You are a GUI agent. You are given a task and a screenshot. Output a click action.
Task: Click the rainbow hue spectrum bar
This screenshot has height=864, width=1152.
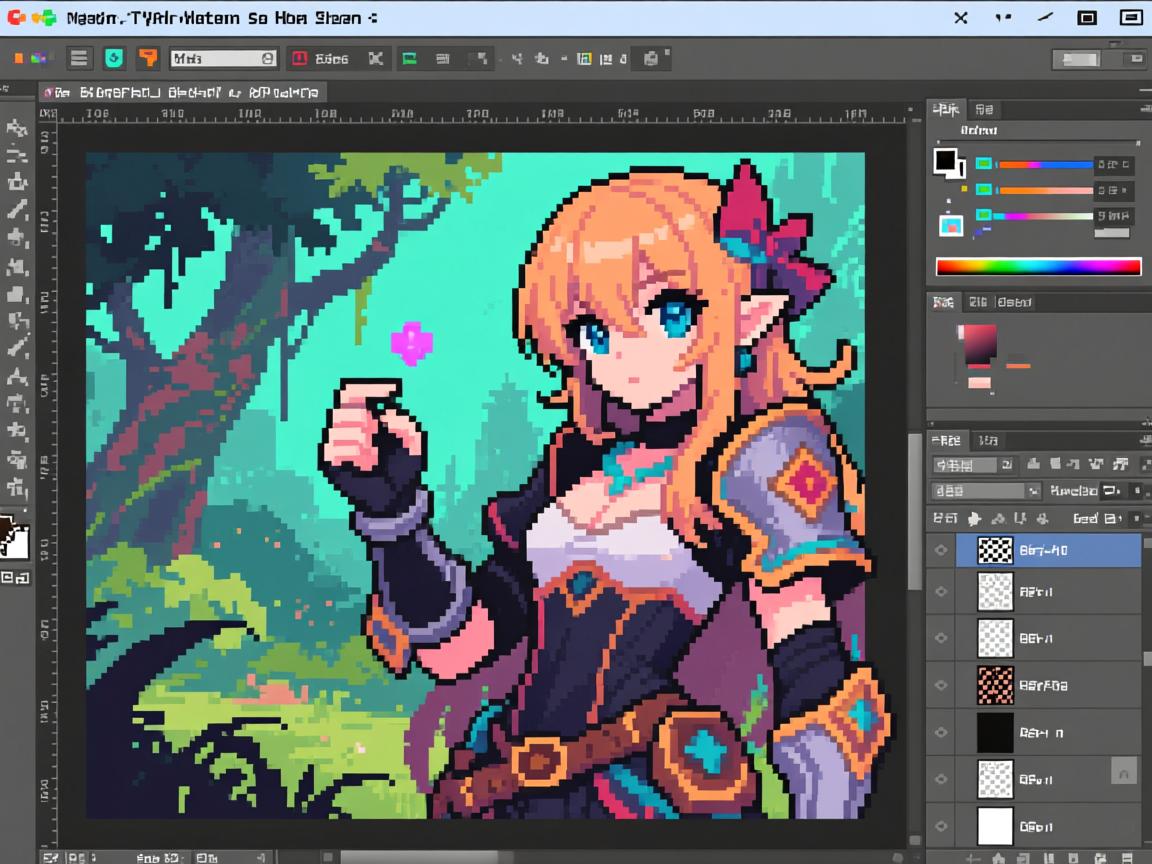(1038, 266)
